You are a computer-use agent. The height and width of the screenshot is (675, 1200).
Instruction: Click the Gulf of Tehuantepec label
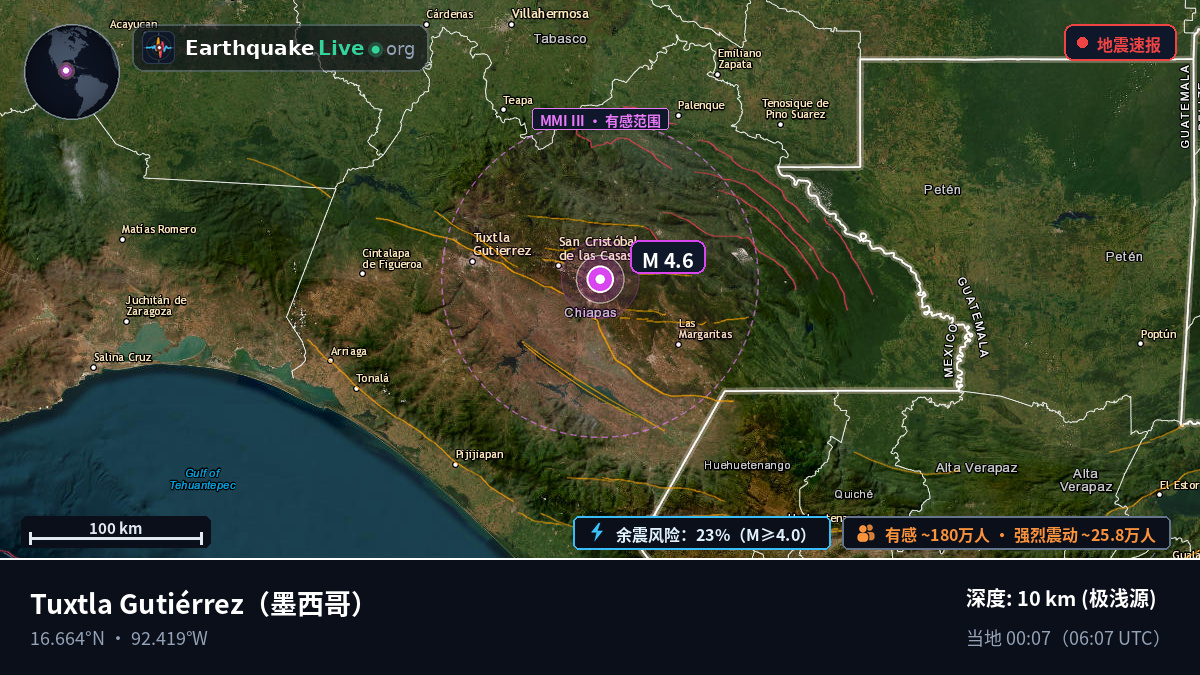[x=202, y=479]
